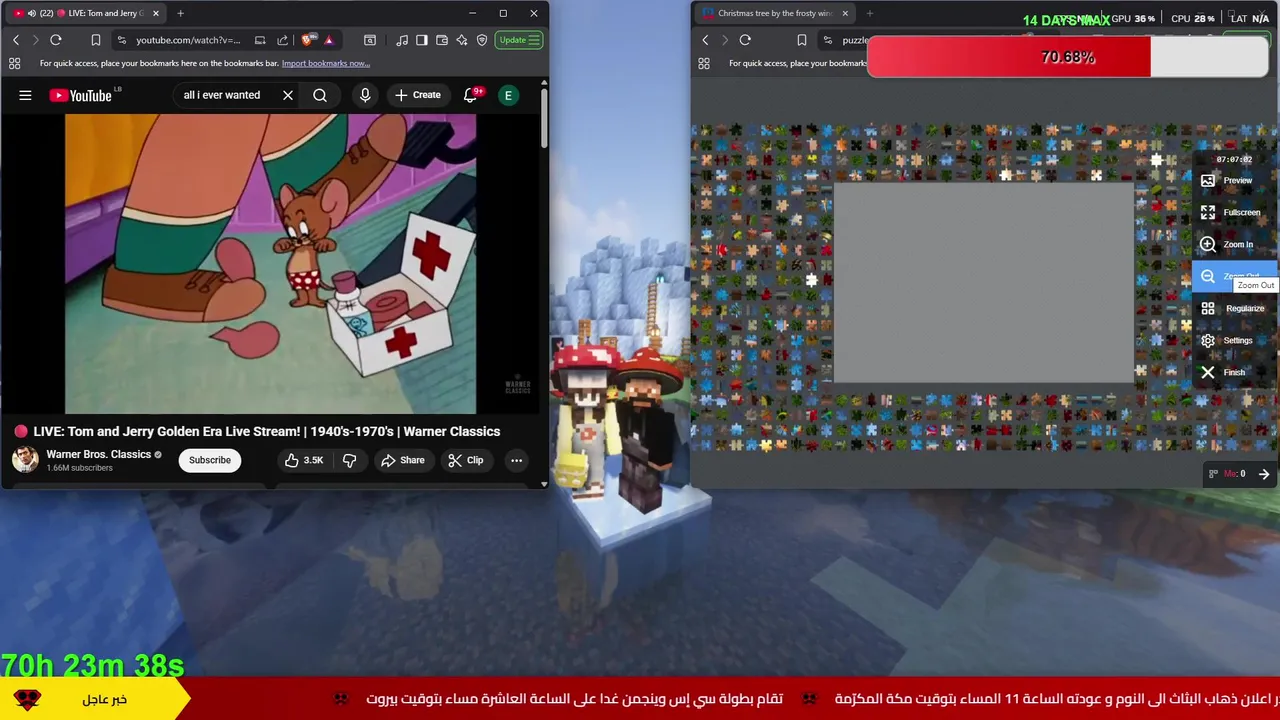Reload the YouTube page
This screenshot has height=720, width=1280.
point(56,40)
